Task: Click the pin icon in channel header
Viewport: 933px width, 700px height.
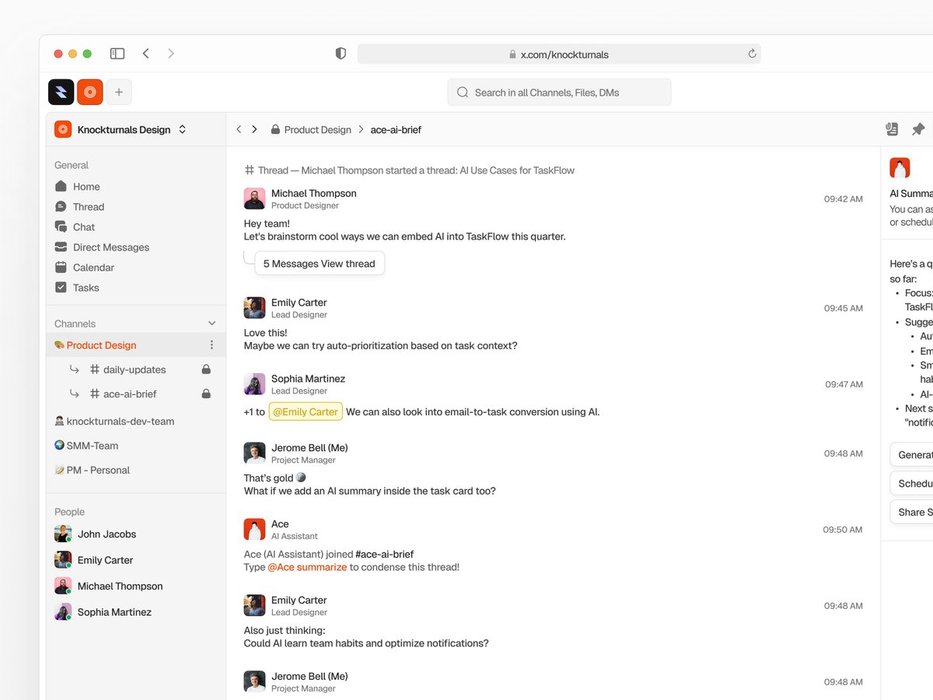Action: tap(918, 129)
